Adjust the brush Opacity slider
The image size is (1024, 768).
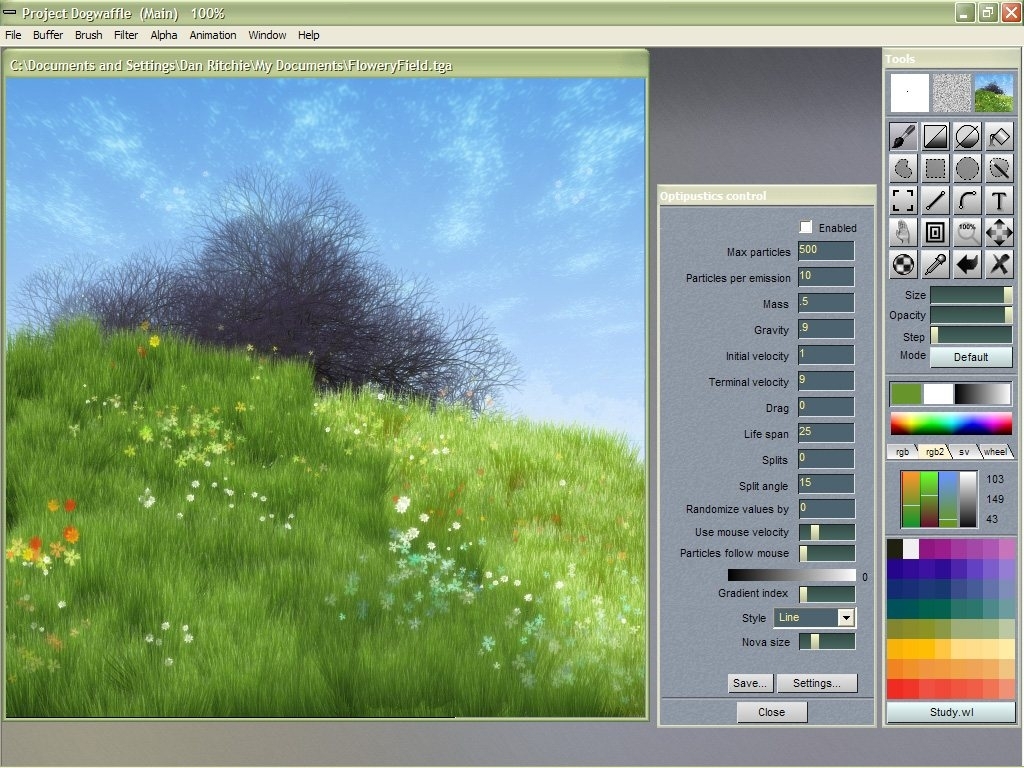tap(971, 315)
